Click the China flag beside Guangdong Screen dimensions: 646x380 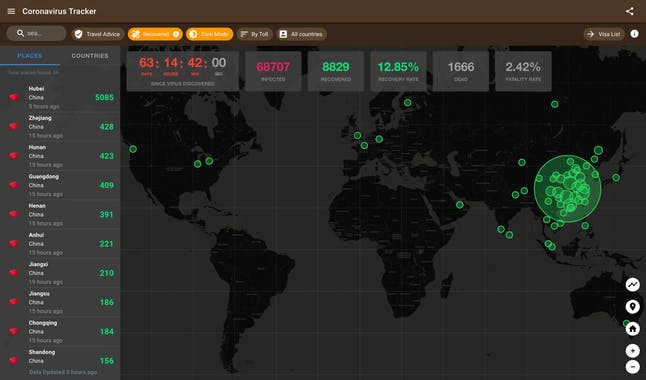click(x=14, y=185)
